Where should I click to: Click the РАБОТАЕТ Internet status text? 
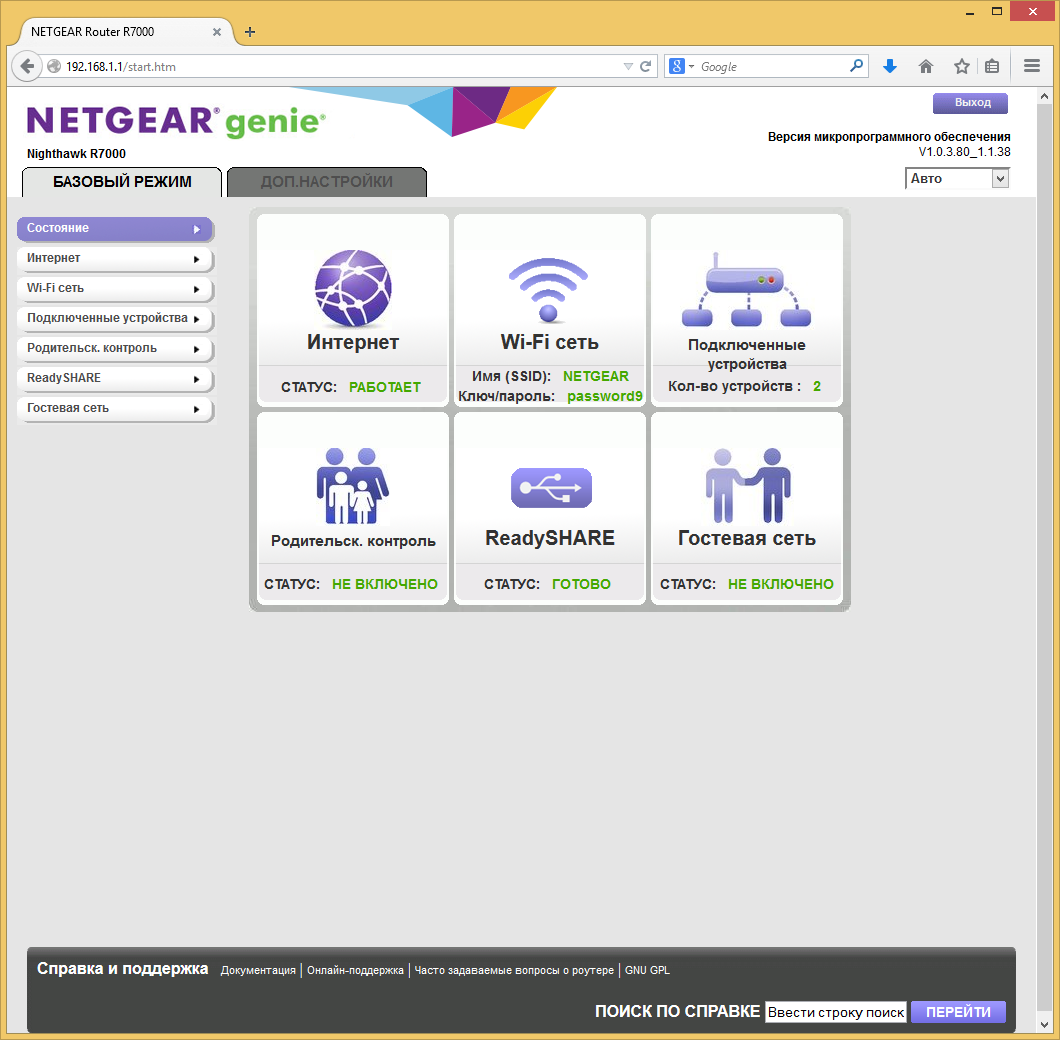[385, 387]
